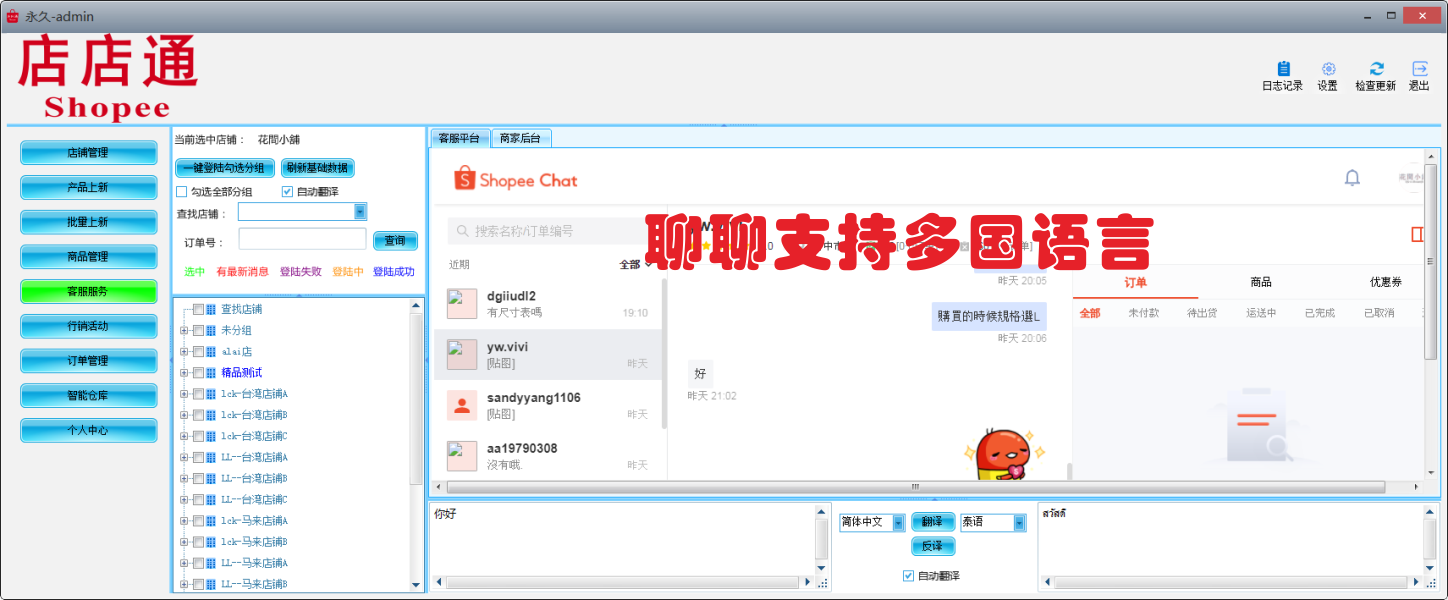Click the app icon in the title bar
Screen dimensions: 1448x600
click(x=12, y=16)
